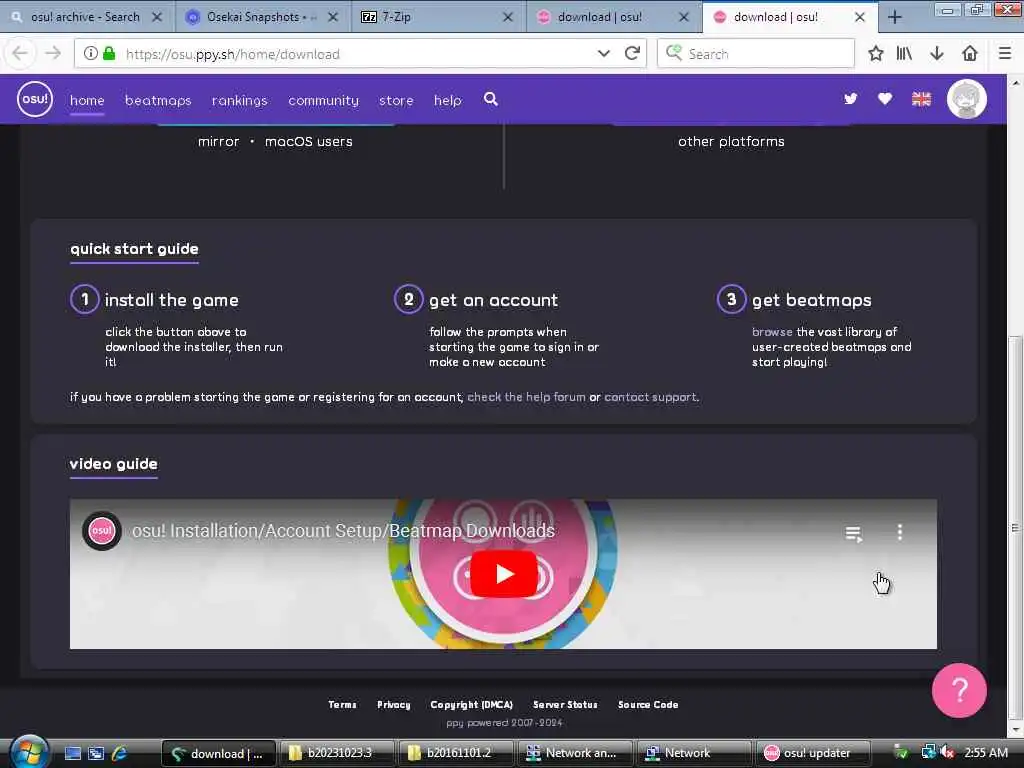
Task: Open the osu! Twitter bird icon
Action: click(850, 99)
